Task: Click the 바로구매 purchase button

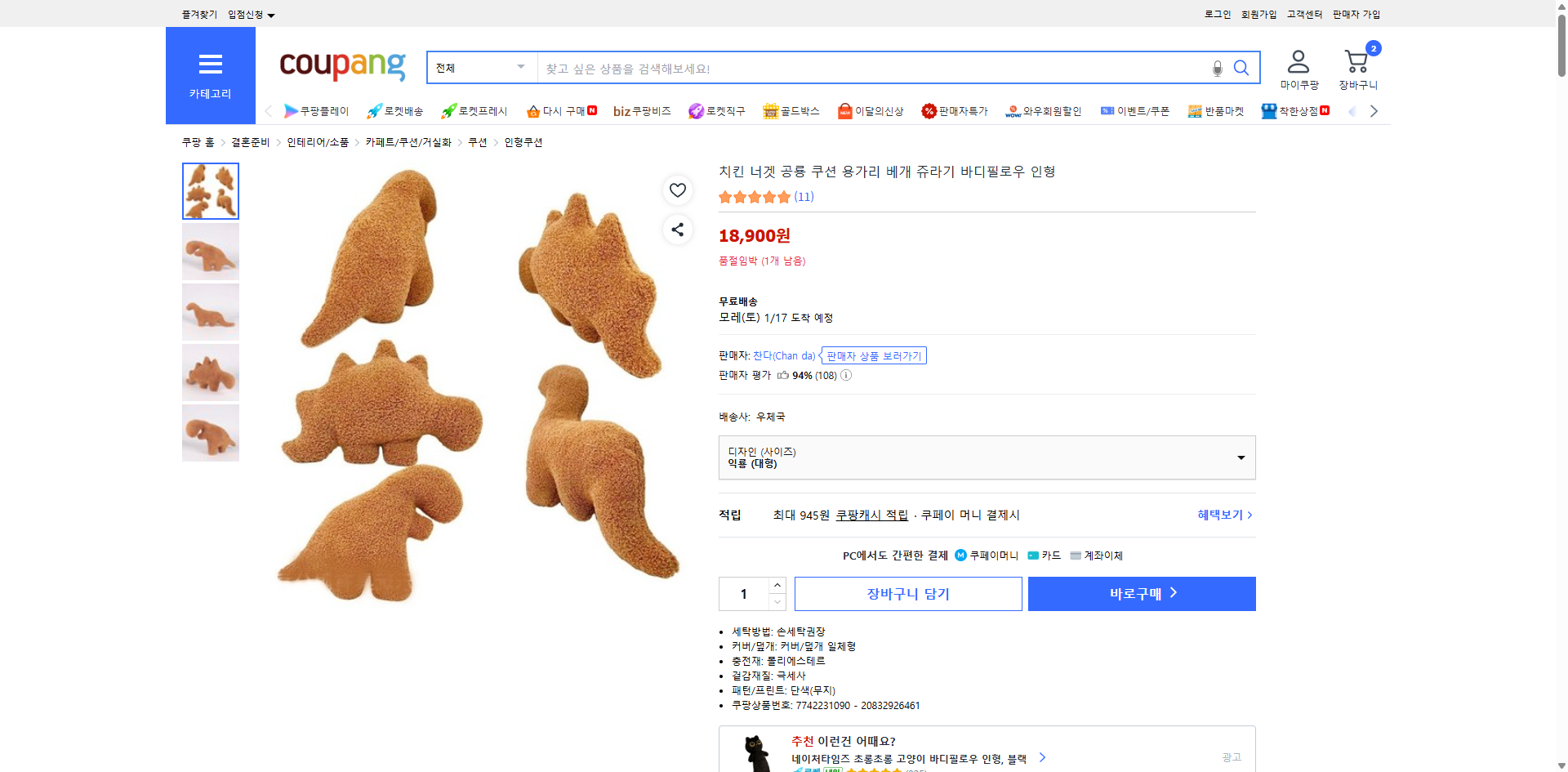Action: point(1140,593)
